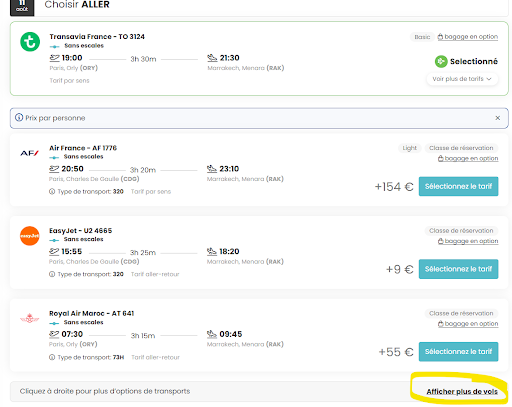The width and height of the screenshot is (512, 407).
Task: Select the EasyJet +9 € tarif
Action: click(458, 269)
